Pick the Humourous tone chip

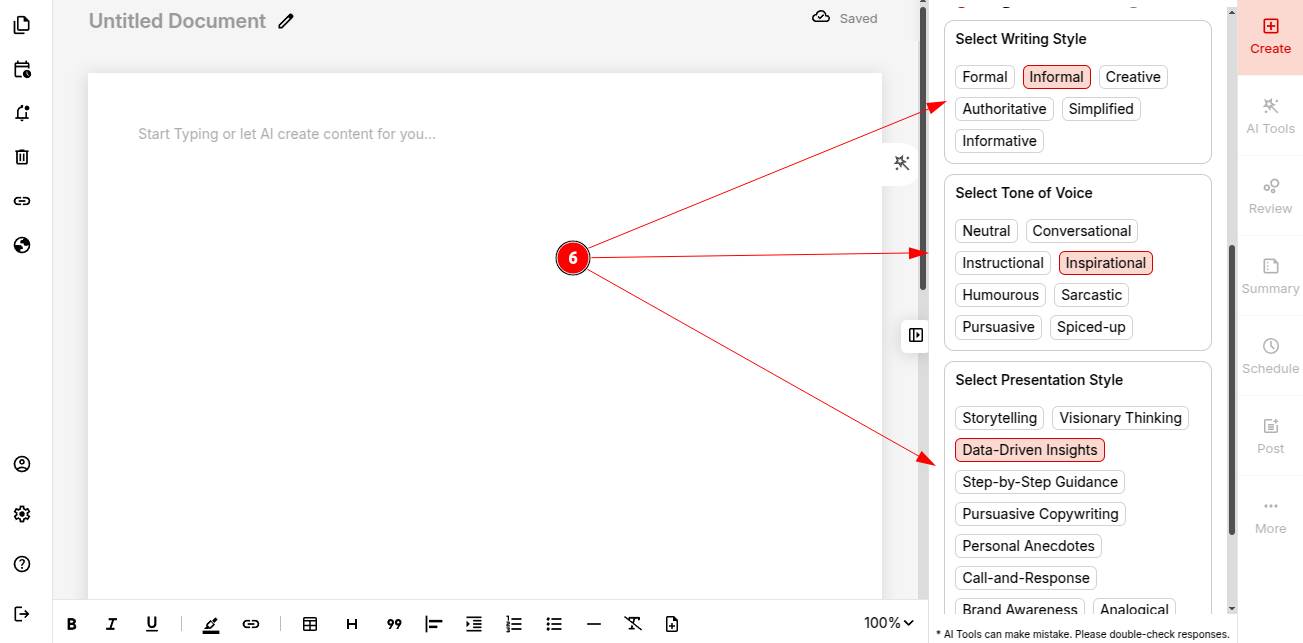[1000, 295]
